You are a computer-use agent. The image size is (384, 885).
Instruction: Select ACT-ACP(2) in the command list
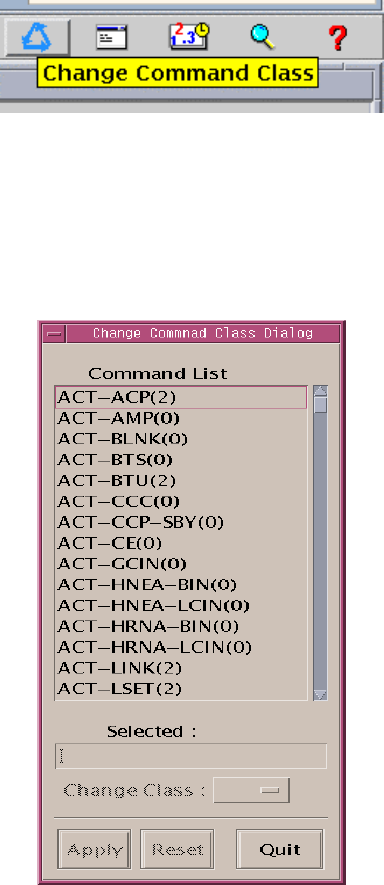point(181,397)
